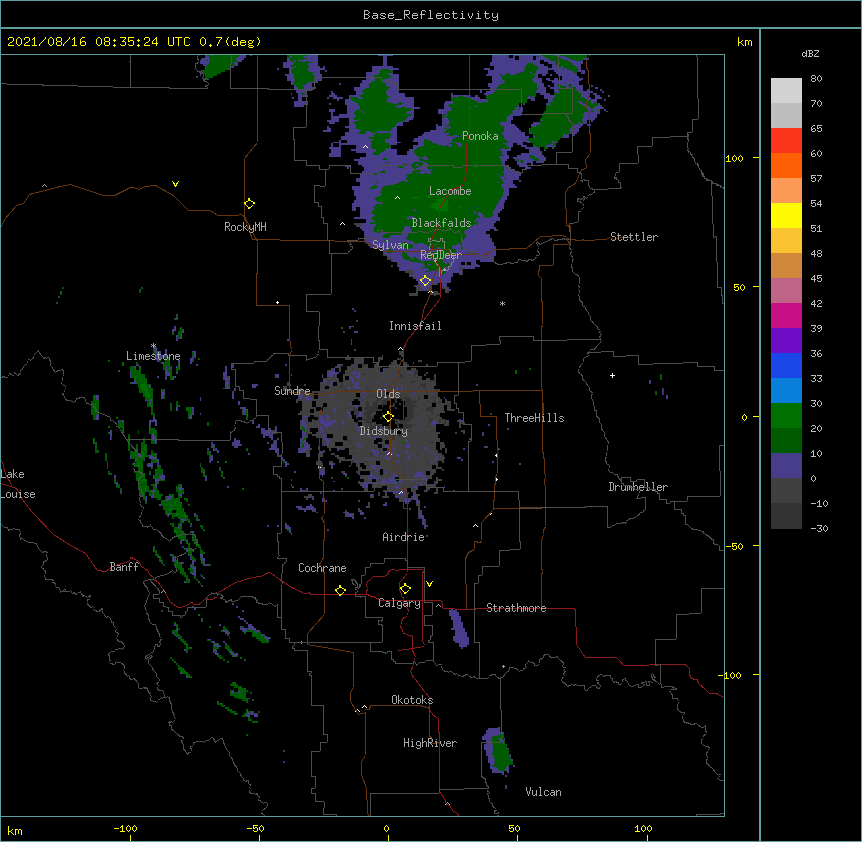Click the white plus marker northwest of Drumheller
The image size is (862, 842).
[612, 375]
